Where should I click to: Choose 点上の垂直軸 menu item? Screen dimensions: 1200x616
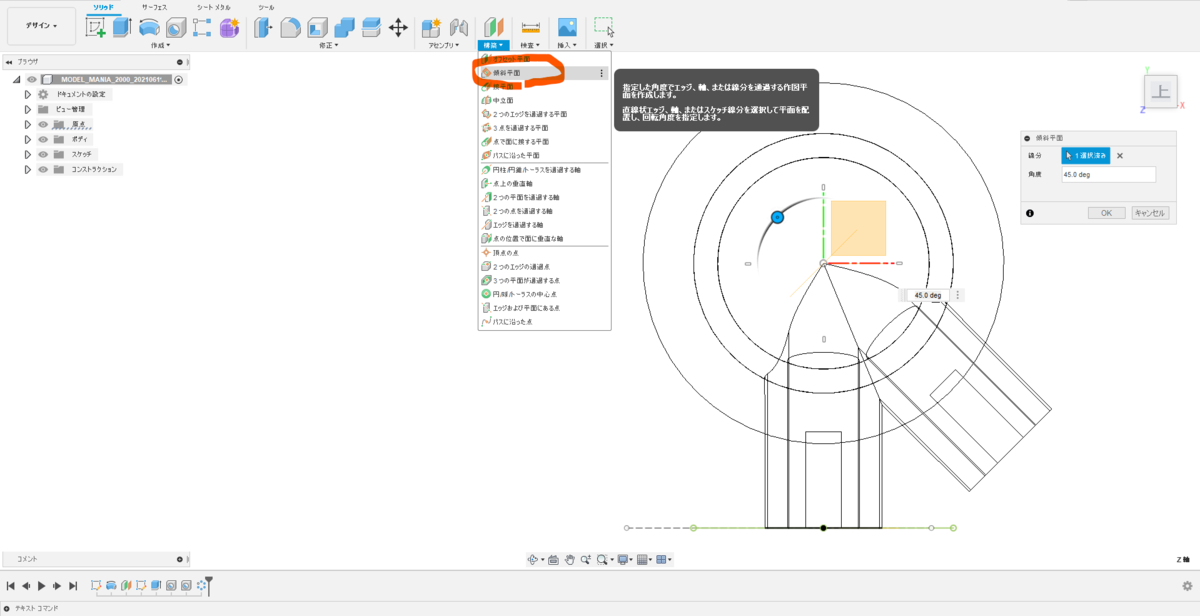click(x=545, y=184)
